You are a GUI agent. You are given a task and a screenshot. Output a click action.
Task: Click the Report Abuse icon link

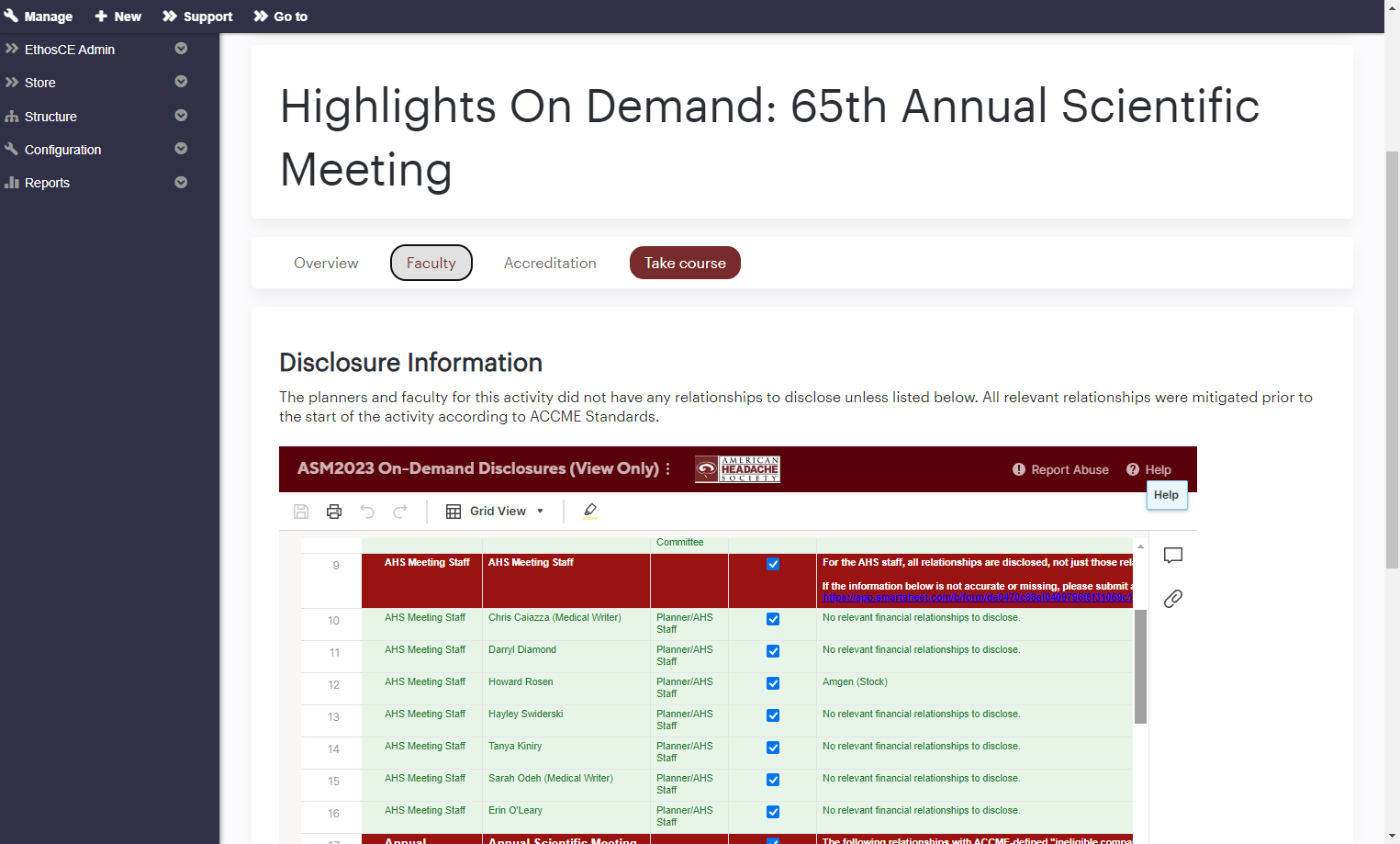point(1060,469)
